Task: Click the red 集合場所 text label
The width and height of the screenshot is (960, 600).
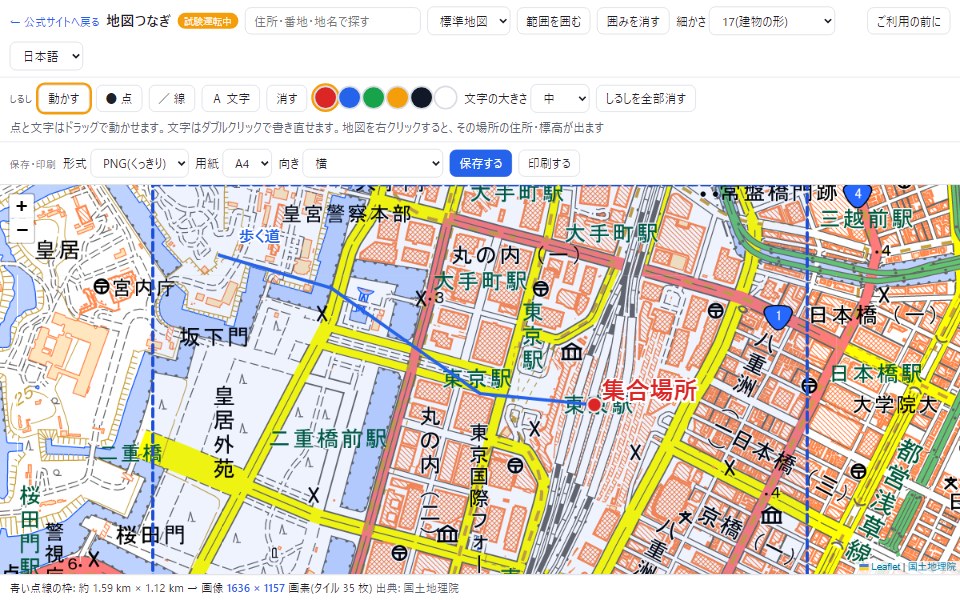Action: pos(650,389)
